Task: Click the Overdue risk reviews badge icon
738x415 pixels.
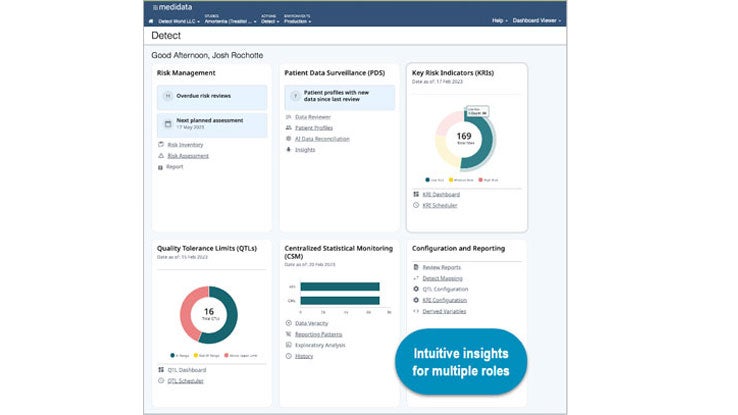Action: click(168, 96)
